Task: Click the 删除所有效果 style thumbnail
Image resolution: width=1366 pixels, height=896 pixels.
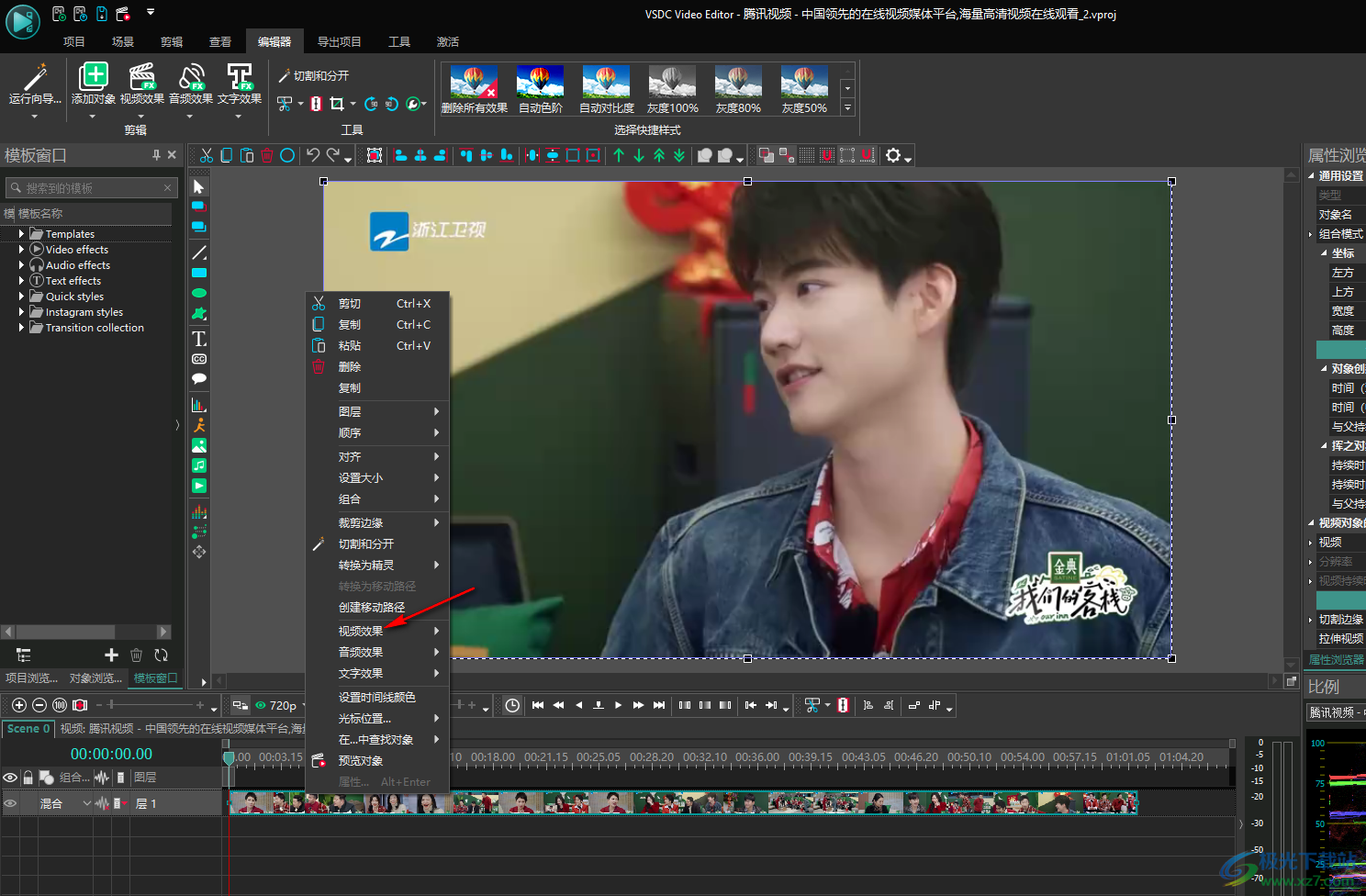Action: coord(475,89)
